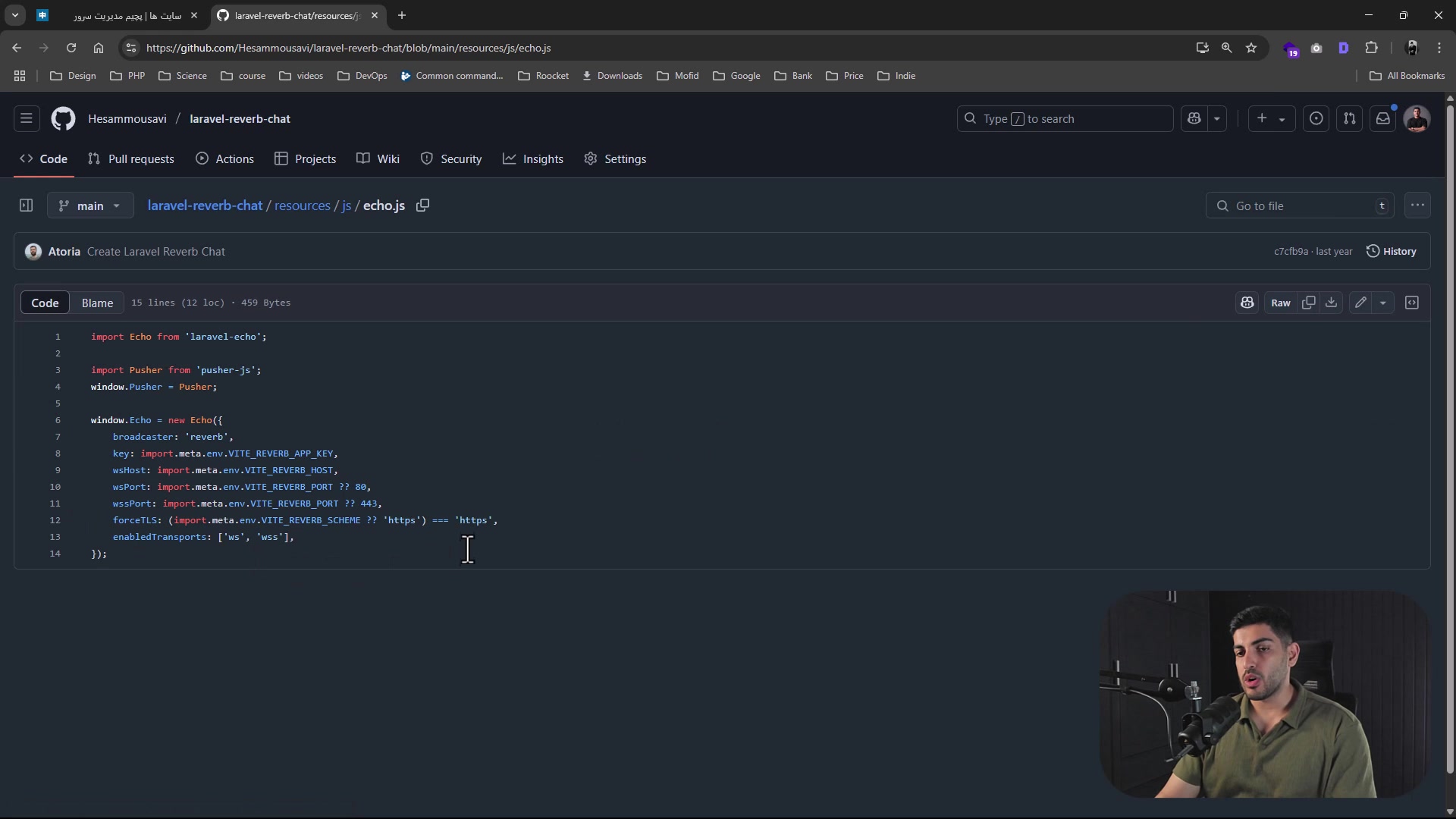View file History

pos(1391,252)
